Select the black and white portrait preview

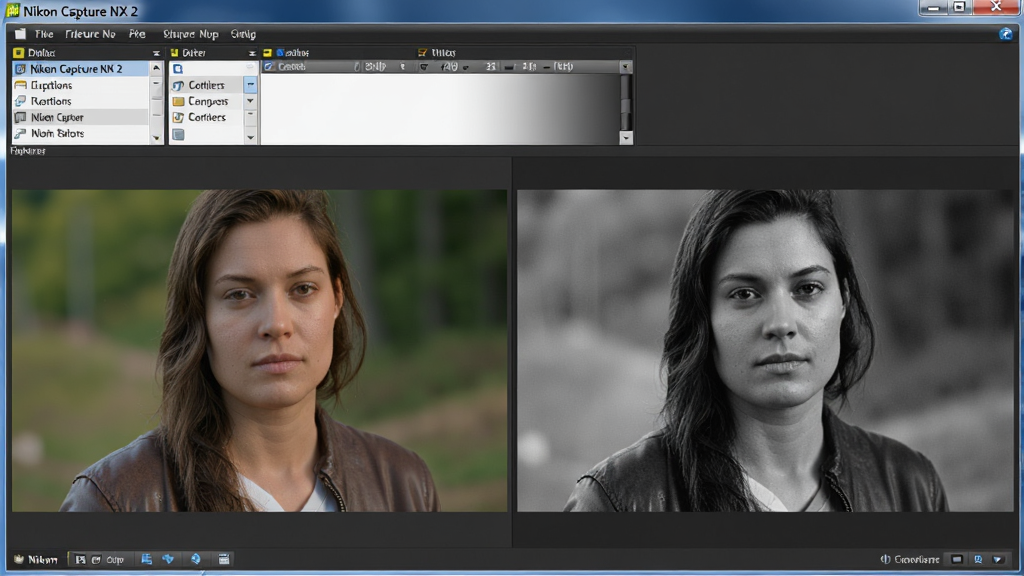tap(765, 351)
